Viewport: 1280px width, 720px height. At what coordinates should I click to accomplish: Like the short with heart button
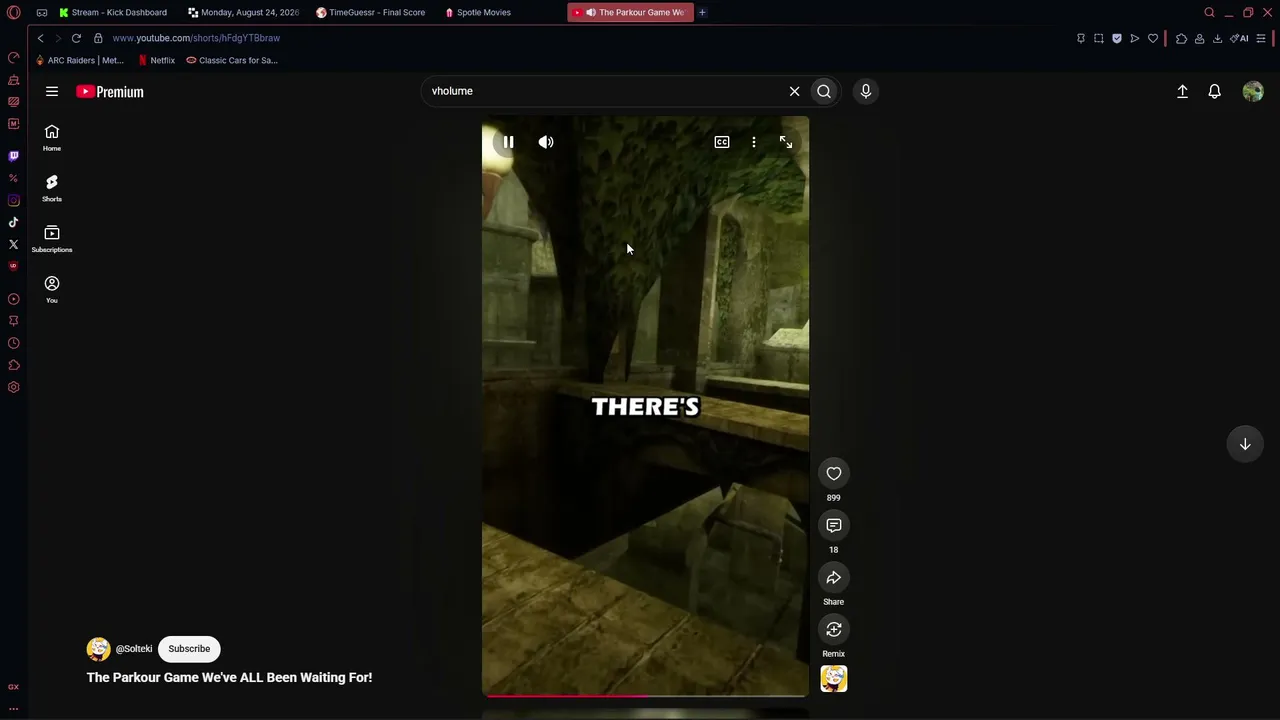(834, 473)
